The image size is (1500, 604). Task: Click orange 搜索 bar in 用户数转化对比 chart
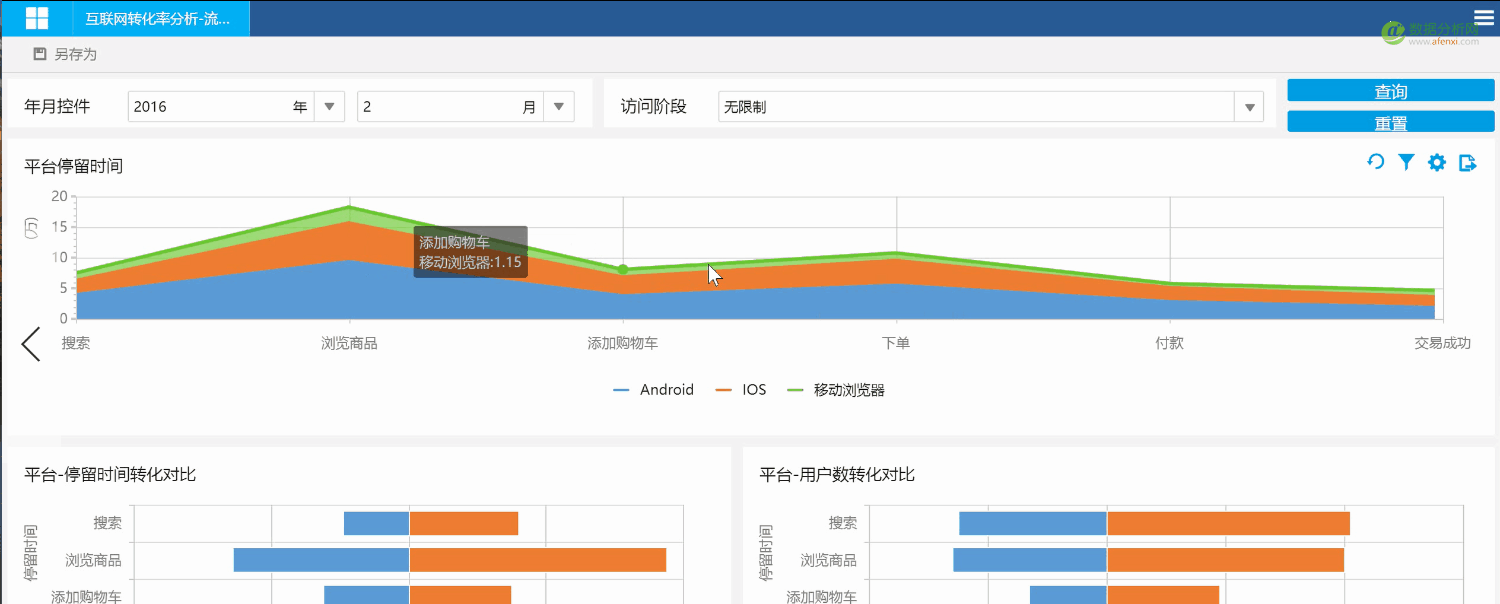(1228, 523)
